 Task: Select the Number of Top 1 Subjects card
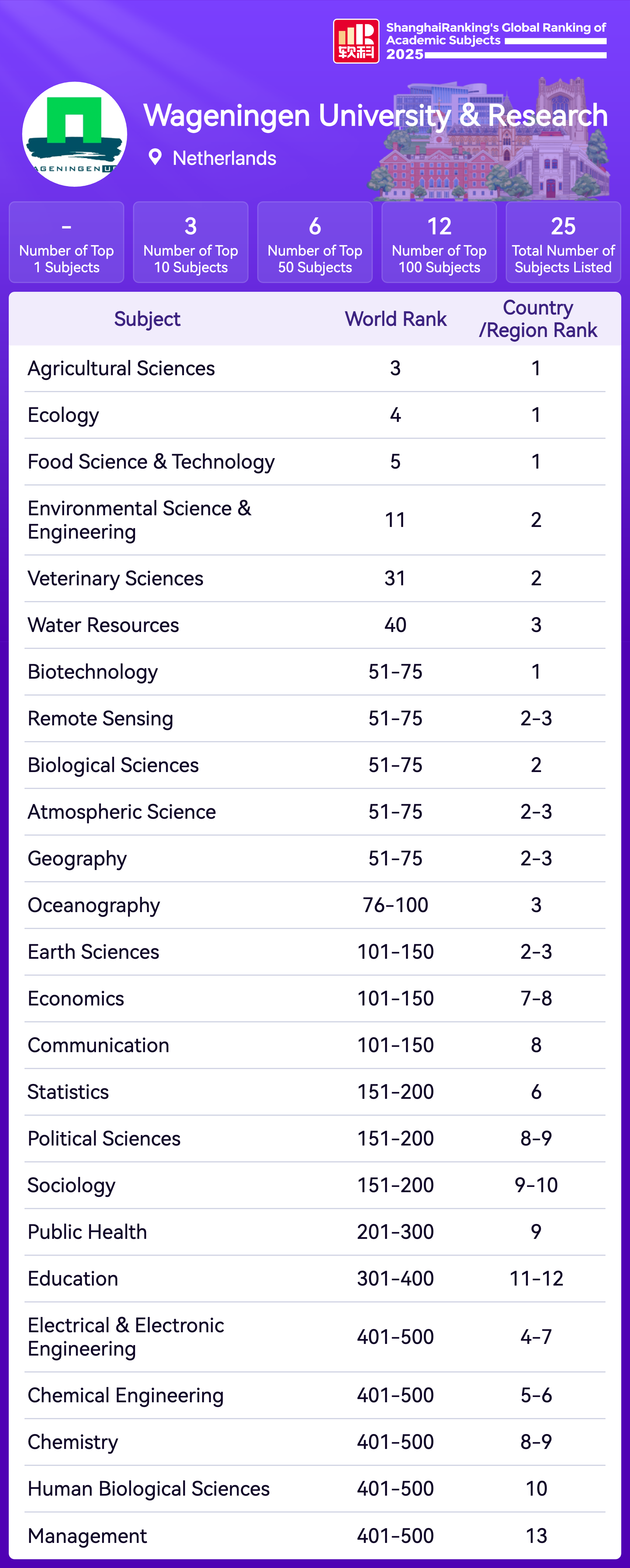pos(66,242)
